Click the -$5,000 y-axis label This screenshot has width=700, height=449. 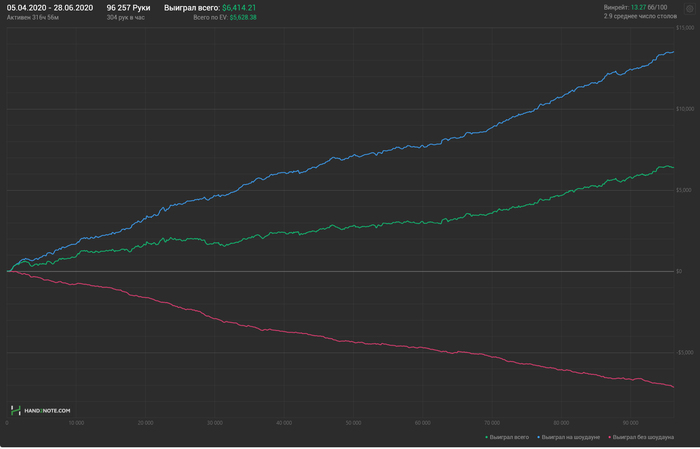(x=685, y=353)
